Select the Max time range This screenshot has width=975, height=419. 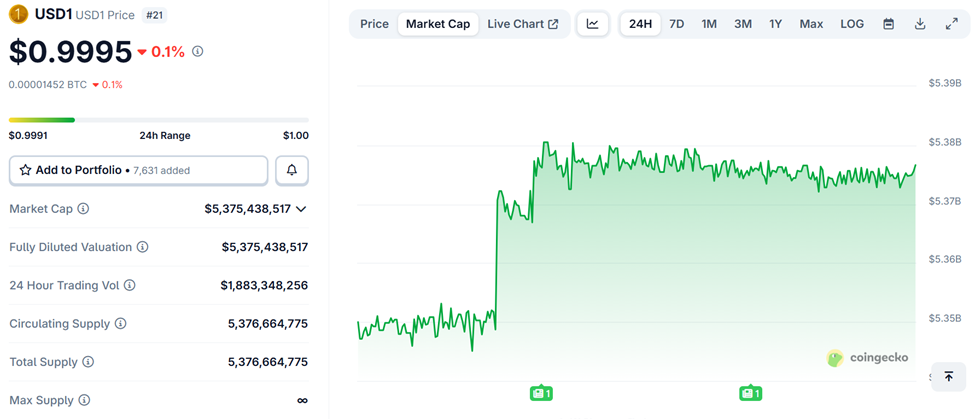pos(811,24)
